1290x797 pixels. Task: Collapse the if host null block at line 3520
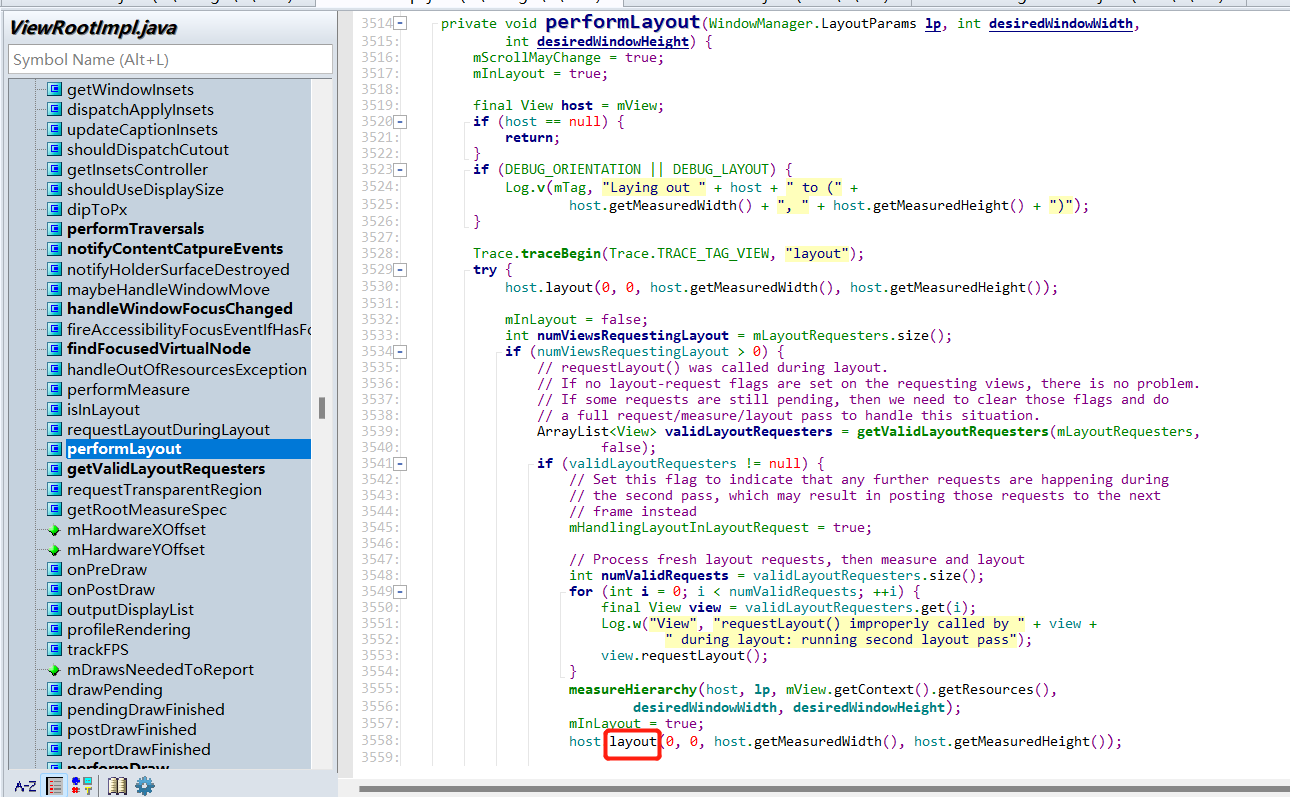(x=400, y=121)
